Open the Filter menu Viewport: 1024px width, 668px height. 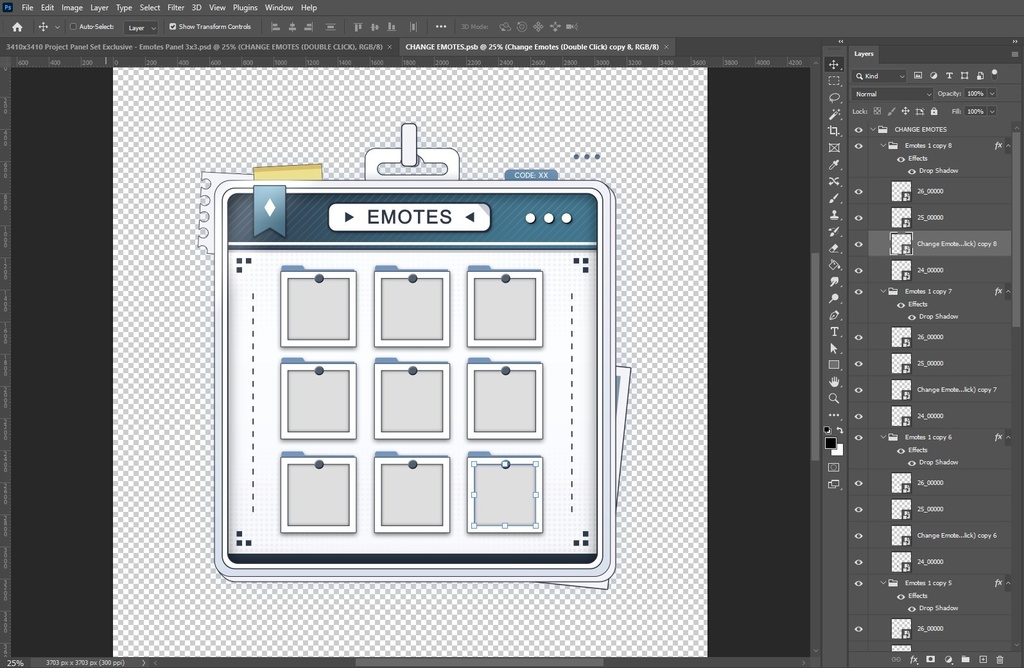click(175, 7)
